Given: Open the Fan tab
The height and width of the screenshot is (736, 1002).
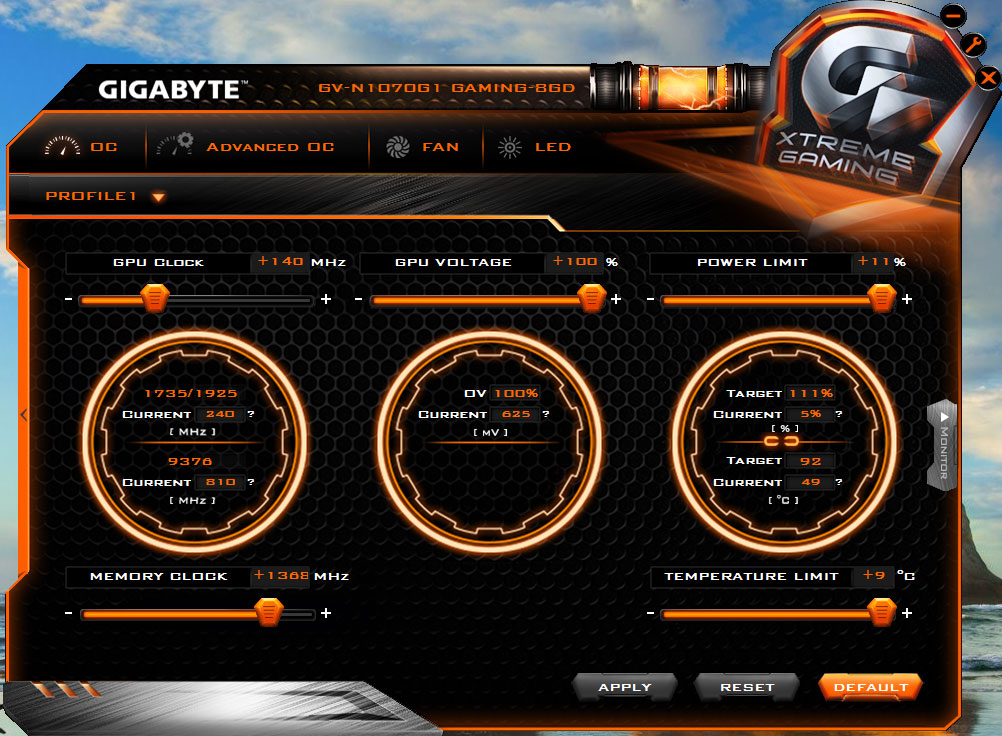Looking at the screenshot, I should pos(423,147).
